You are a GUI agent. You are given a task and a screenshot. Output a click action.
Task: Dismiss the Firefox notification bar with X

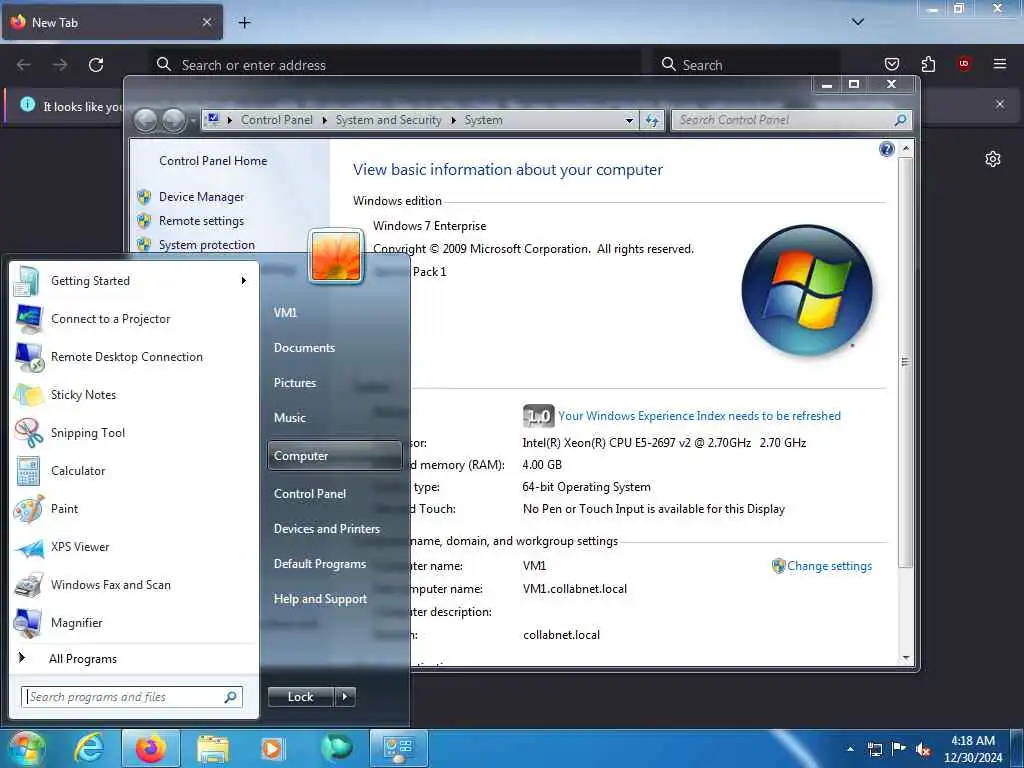999,104
